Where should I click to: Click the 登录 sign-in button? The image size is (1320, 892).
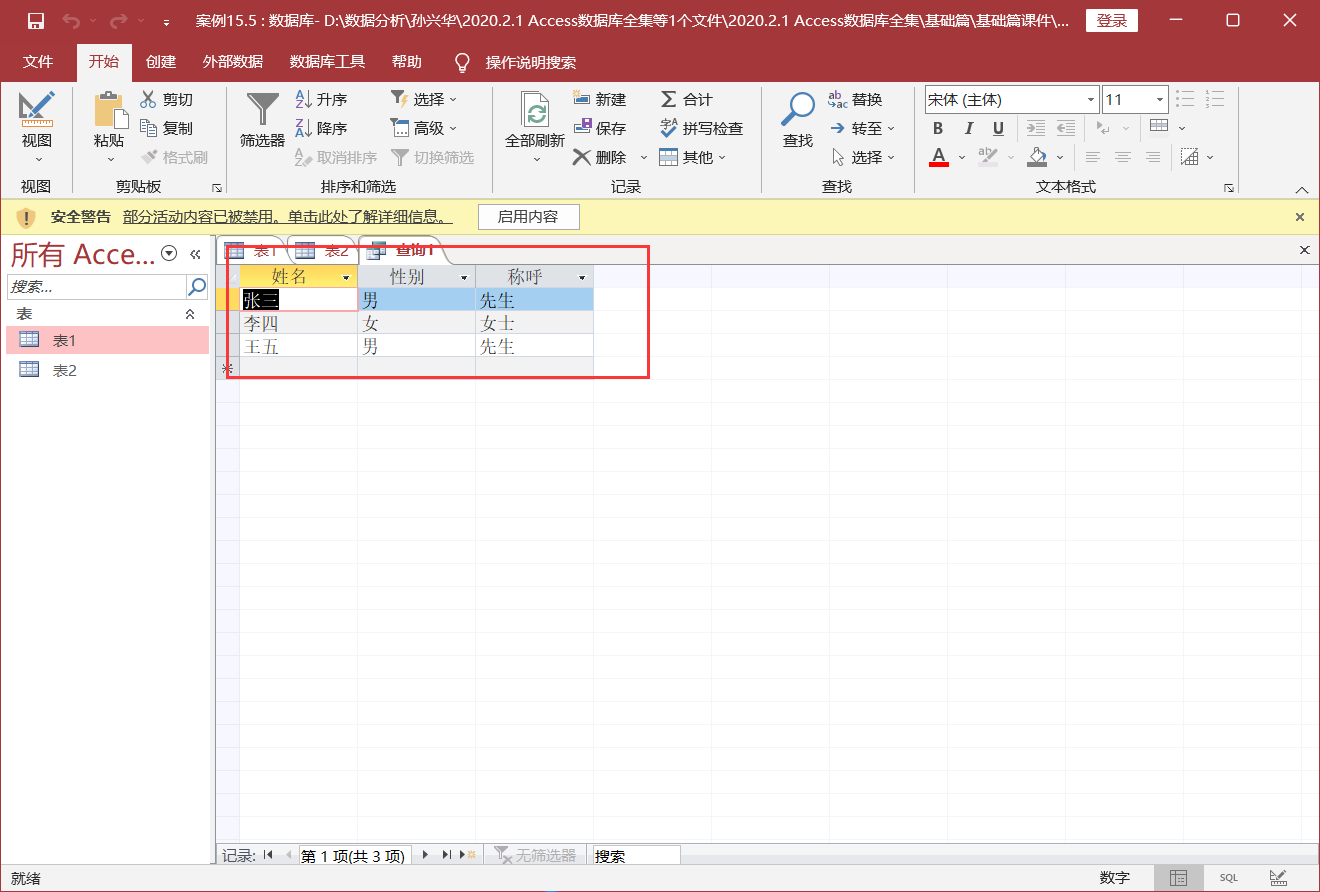tap(1112, 21)
